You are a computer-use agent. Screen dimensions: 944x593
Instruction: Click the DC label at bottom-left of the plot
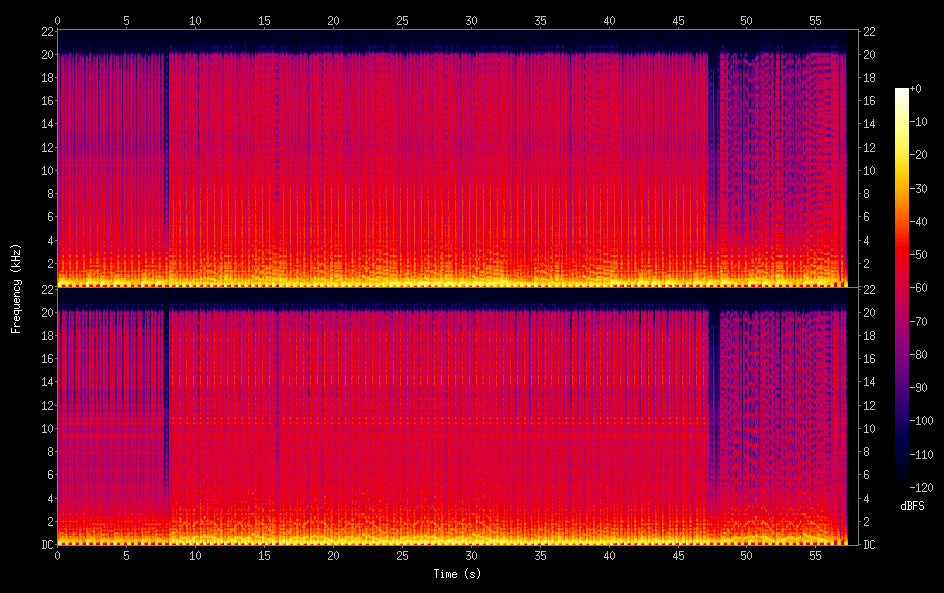[45, 544]
